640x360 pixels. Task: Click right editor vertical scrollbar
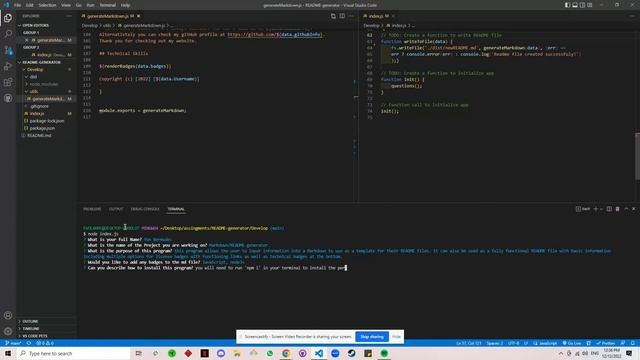637,156
